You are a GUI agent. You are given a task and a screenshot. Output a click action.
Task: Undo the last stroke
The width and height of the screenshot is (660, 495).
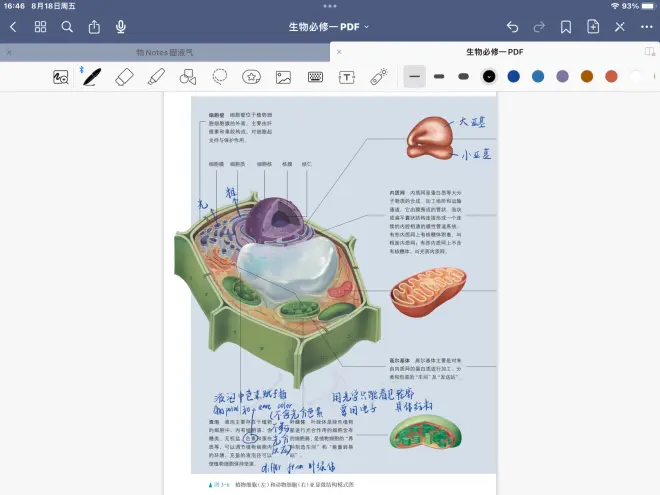click(512, 27)
